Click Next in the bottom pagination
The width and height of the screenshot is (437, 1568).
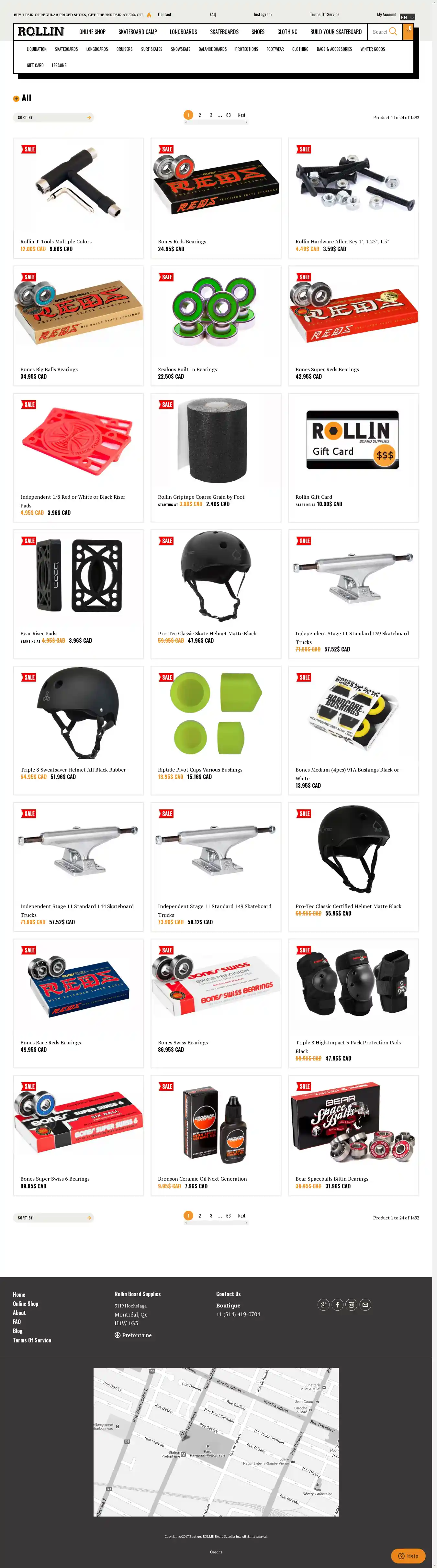coord(241,1216)
